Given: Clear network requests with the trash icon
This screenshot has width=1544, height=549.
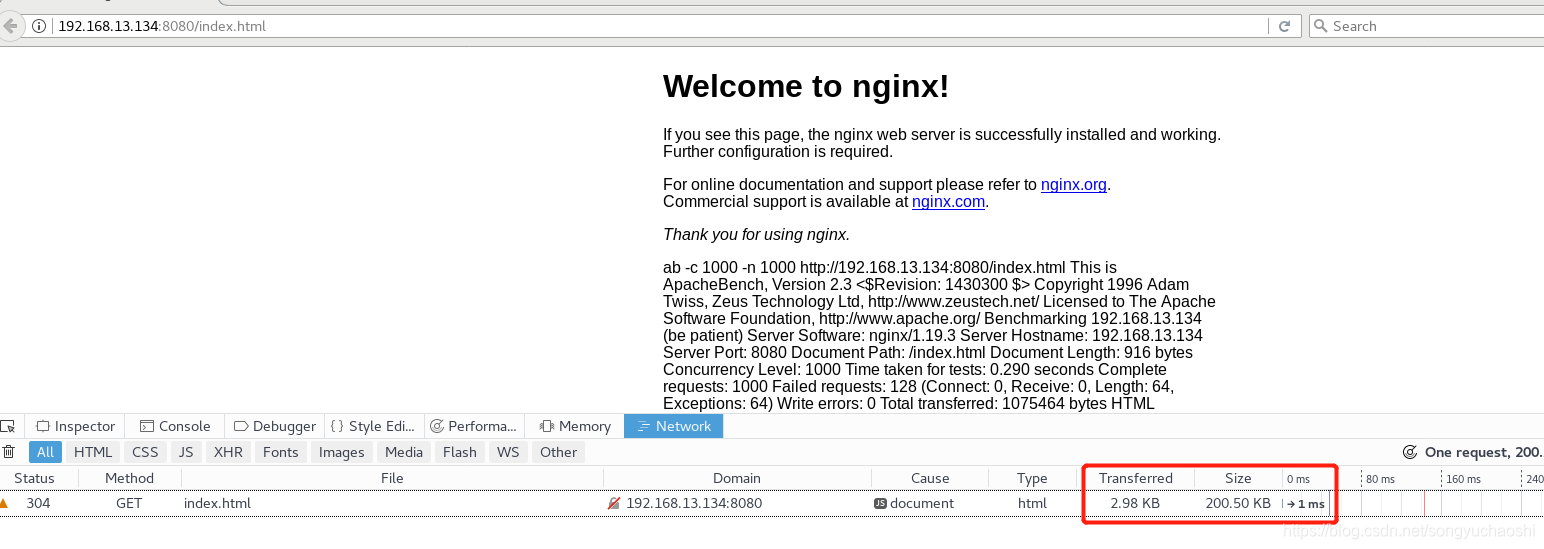Looking at the screenshot, I should coord(9,452).
